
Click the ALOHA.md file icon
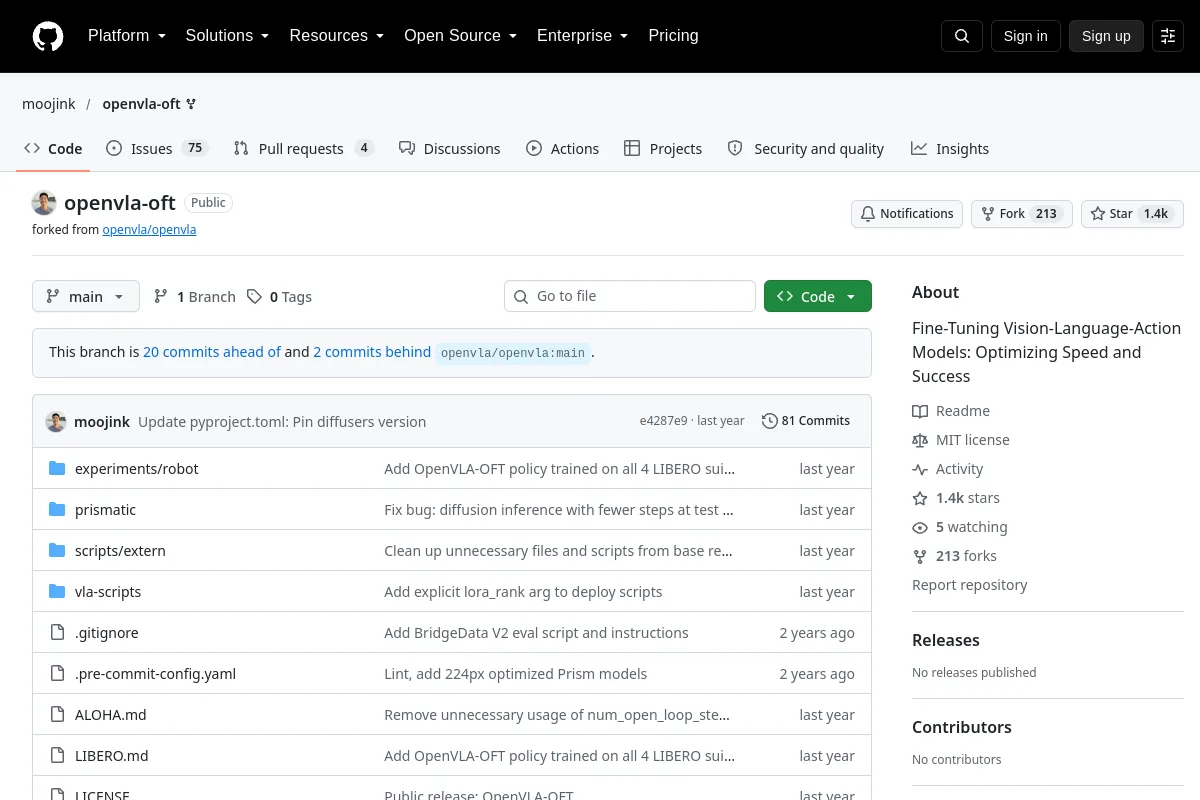pyautogui.click(x=57, y=714)
